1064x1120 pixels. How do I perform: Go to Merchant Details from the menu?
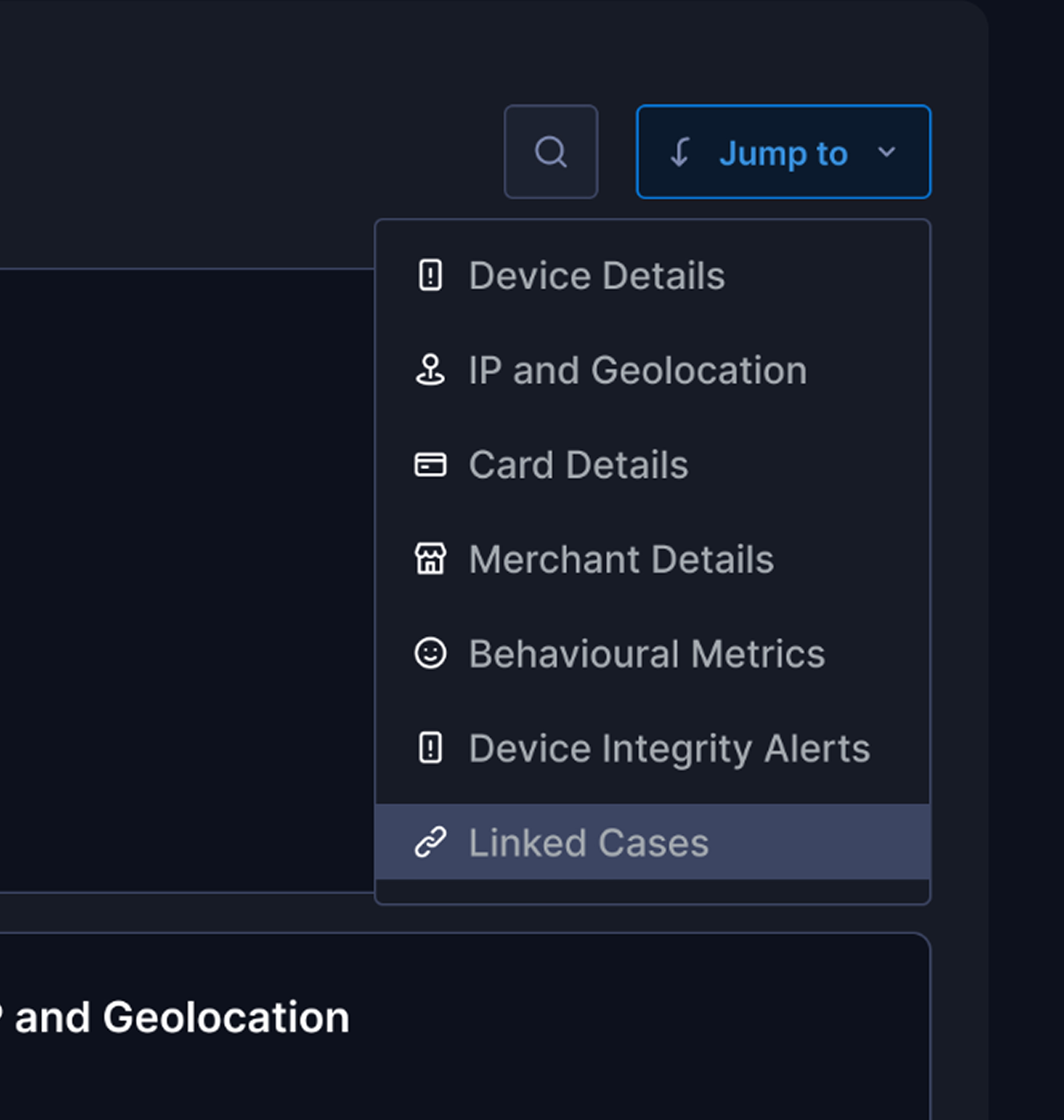621,560
